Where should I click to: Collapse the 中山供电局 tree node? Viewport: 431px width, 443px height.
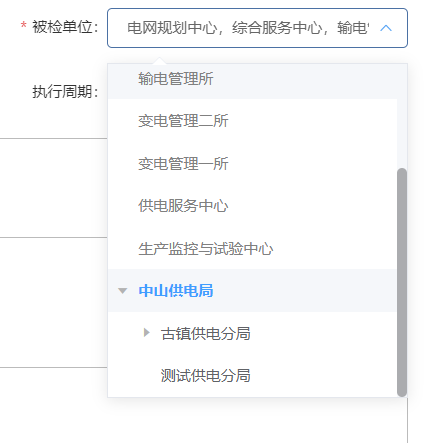tap(123, 291)
